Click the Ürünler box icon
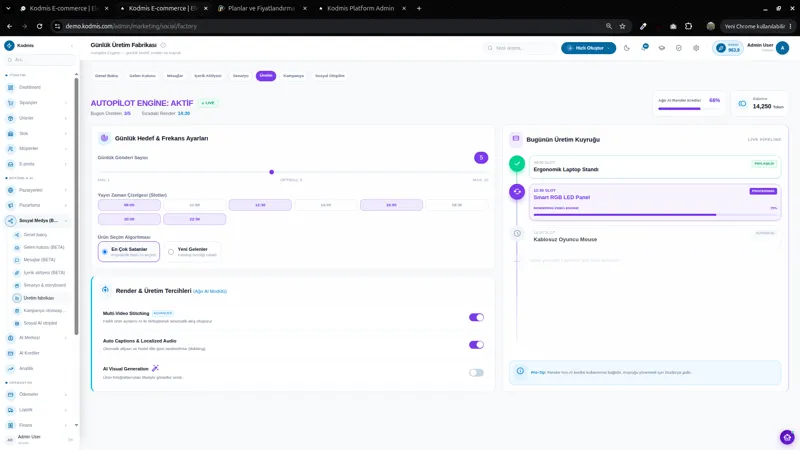This screenshot has width=800, height=450. click(10, 118)
